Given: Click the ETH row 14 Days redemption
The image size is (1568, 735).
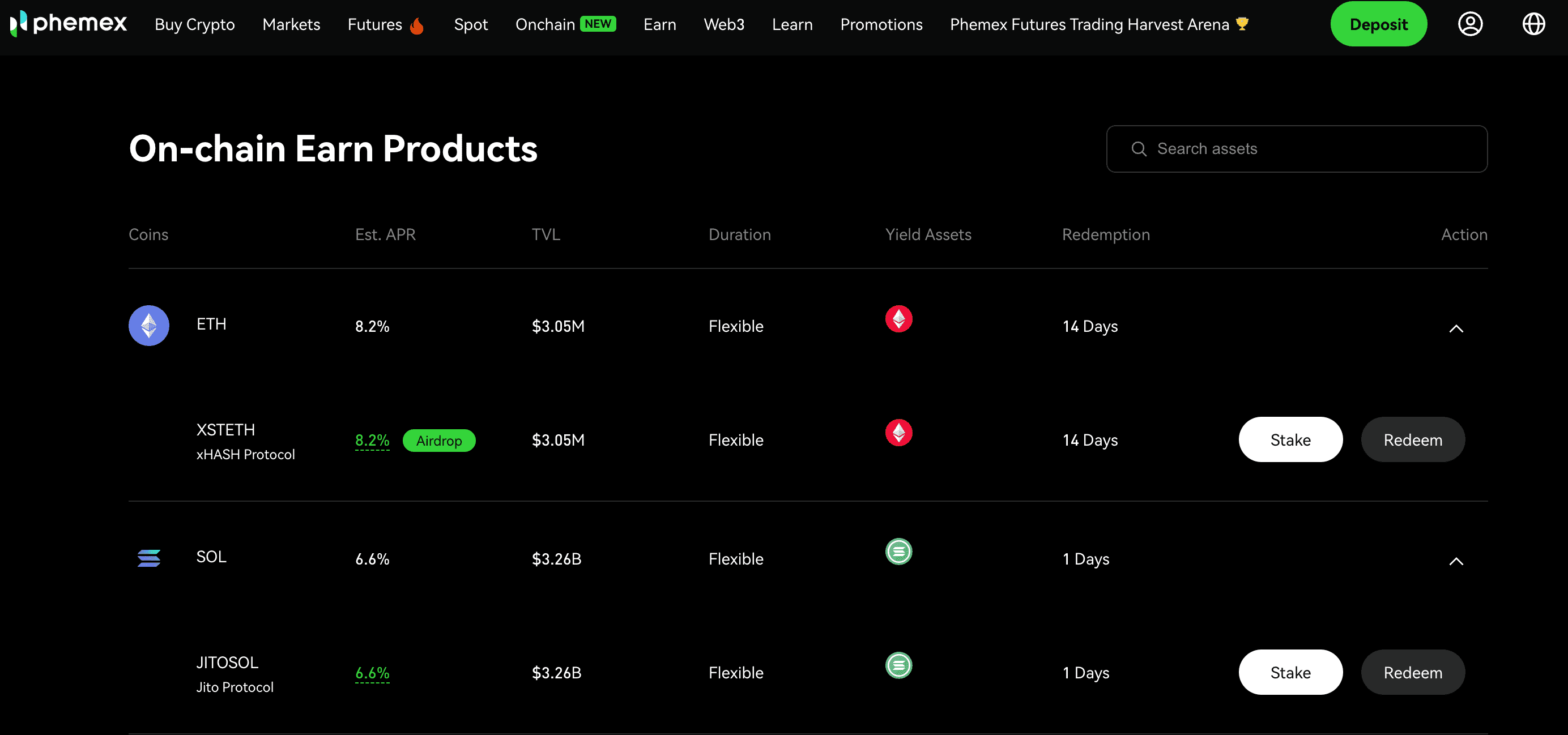Looking at the screenshot, I should click(1090, 326).
